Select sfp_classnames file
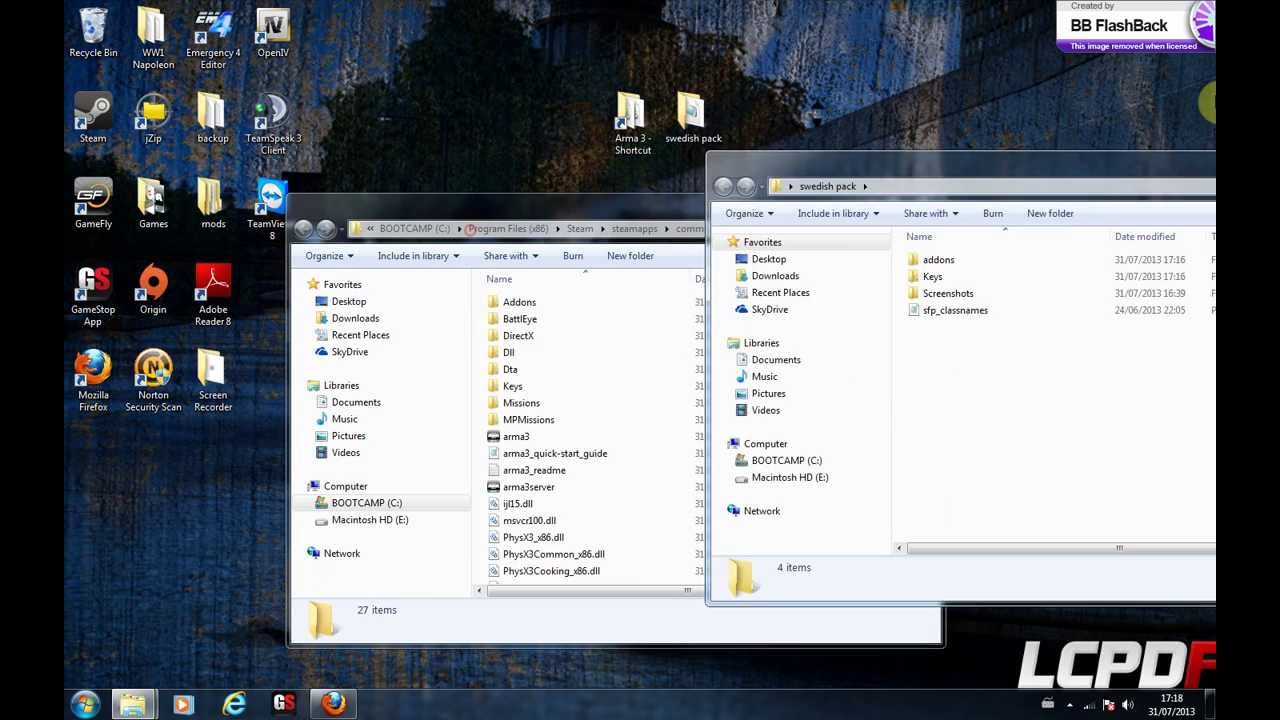The image size is (1280, 720). 955,311
